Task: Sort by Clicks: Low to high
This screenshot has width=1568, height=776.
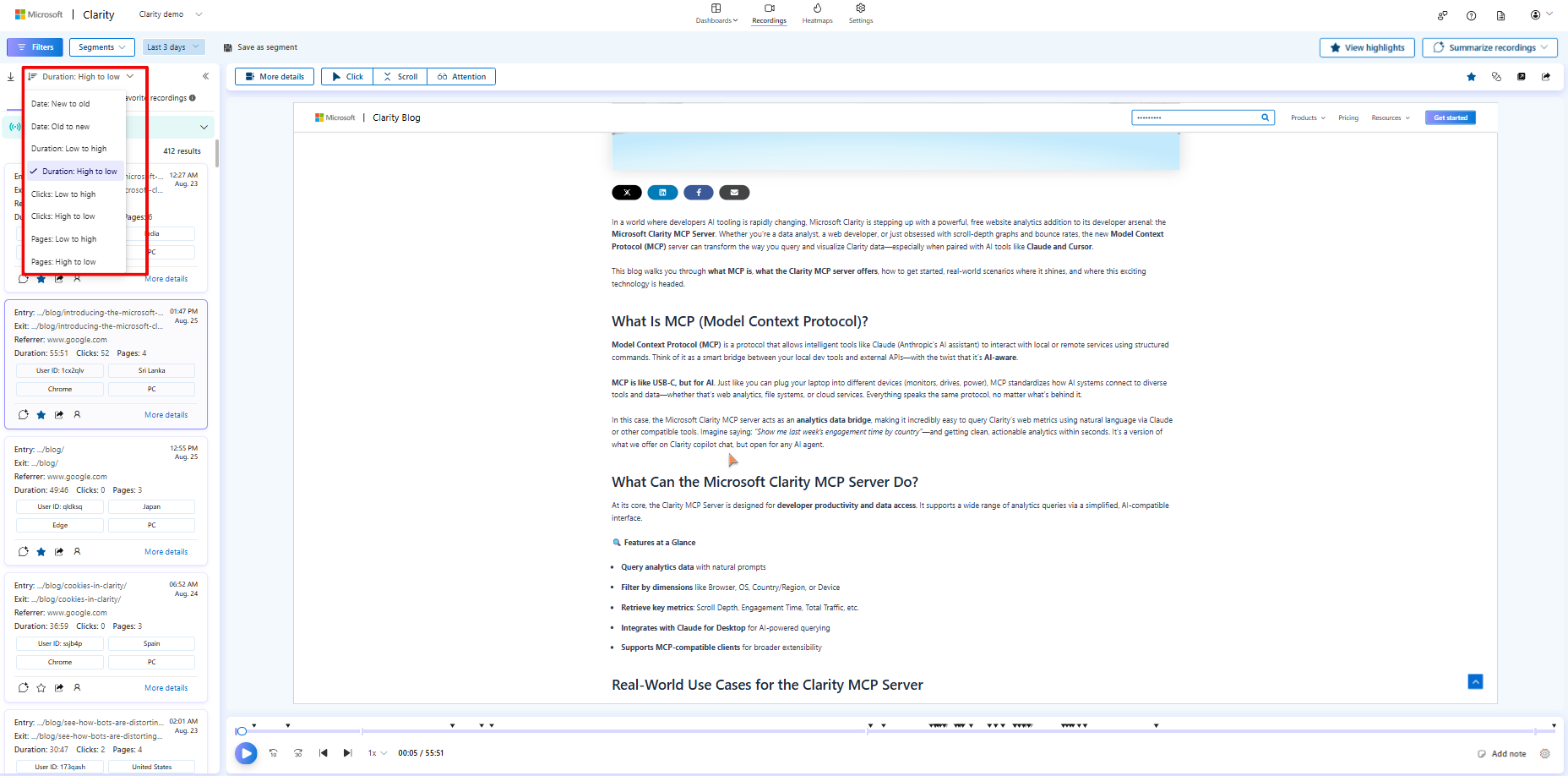Action: point(76,194)
